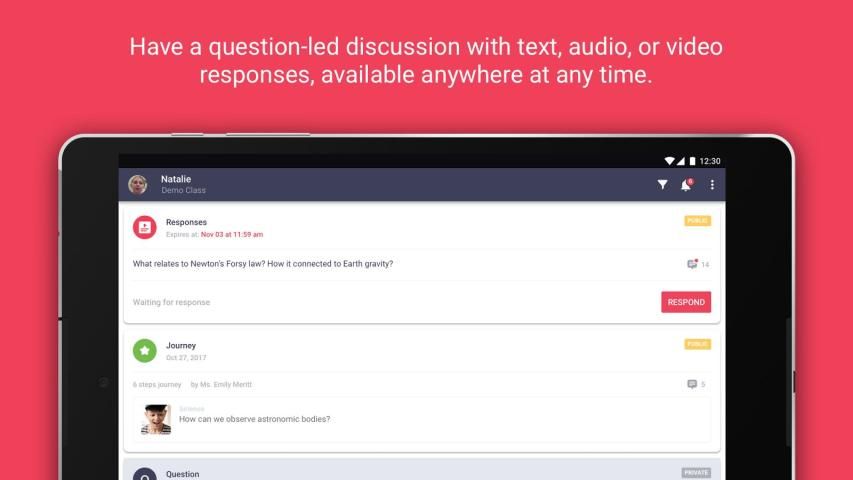This screenshot has width=853, height=480.
Task: Open 'How can we observe astronomic bodies?'
Action: pos(254,419)
